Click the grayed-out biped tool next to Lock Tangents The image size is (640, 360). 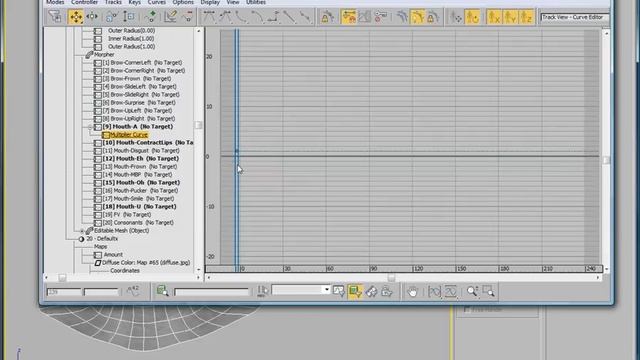pos(456,17)
